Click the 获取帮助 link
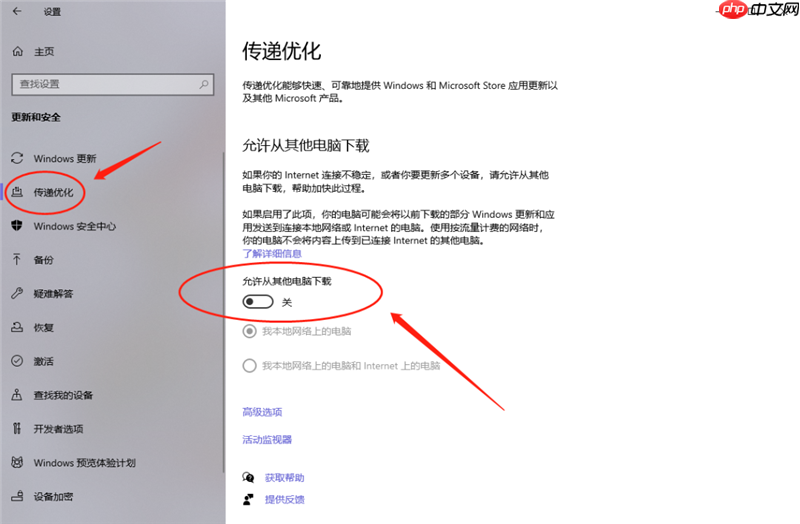The height and width of the screenshot is (524, 800). click(x=285, y=478)
